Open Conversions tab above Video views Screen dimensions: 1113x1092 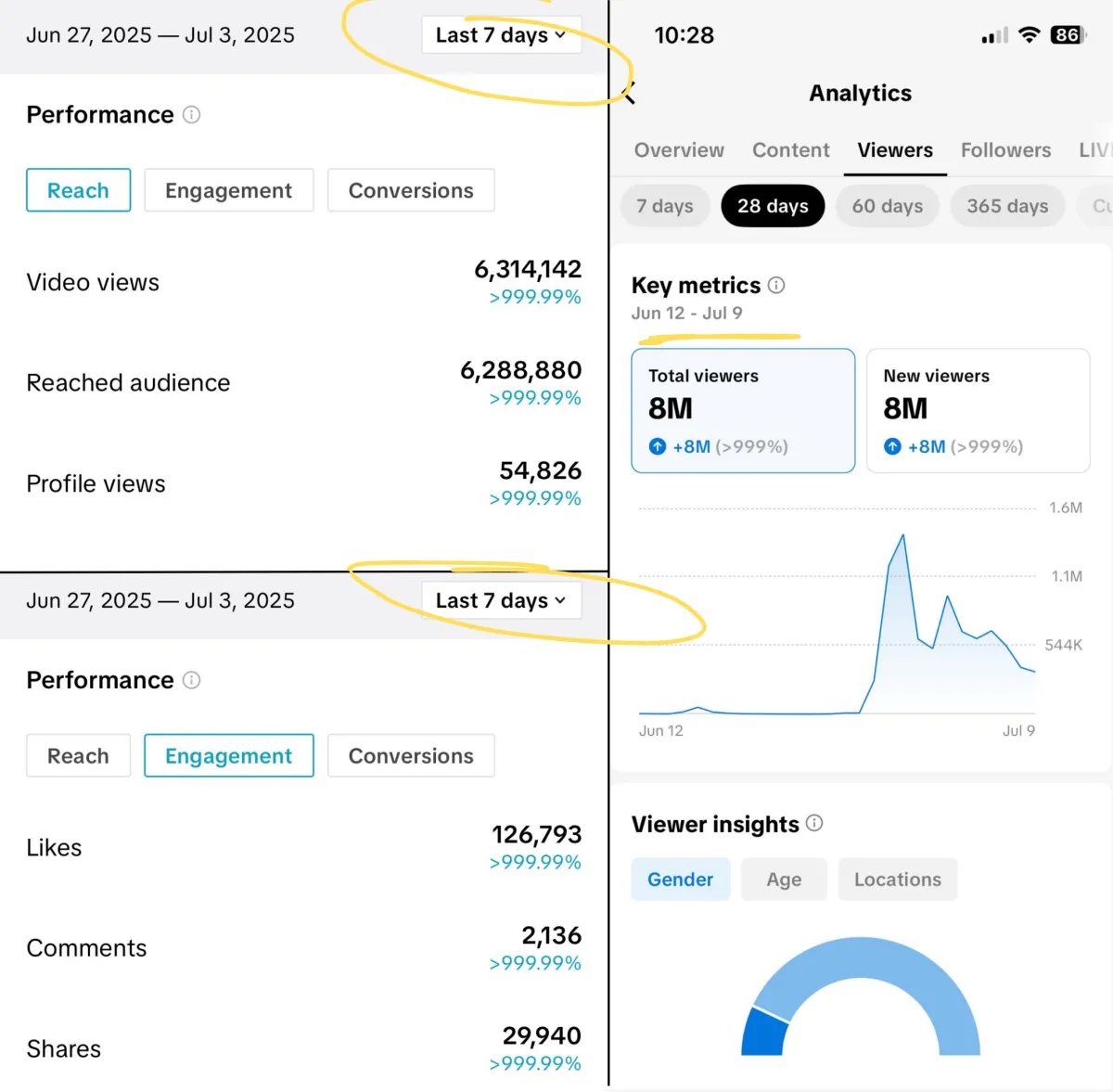coord(411,190)
